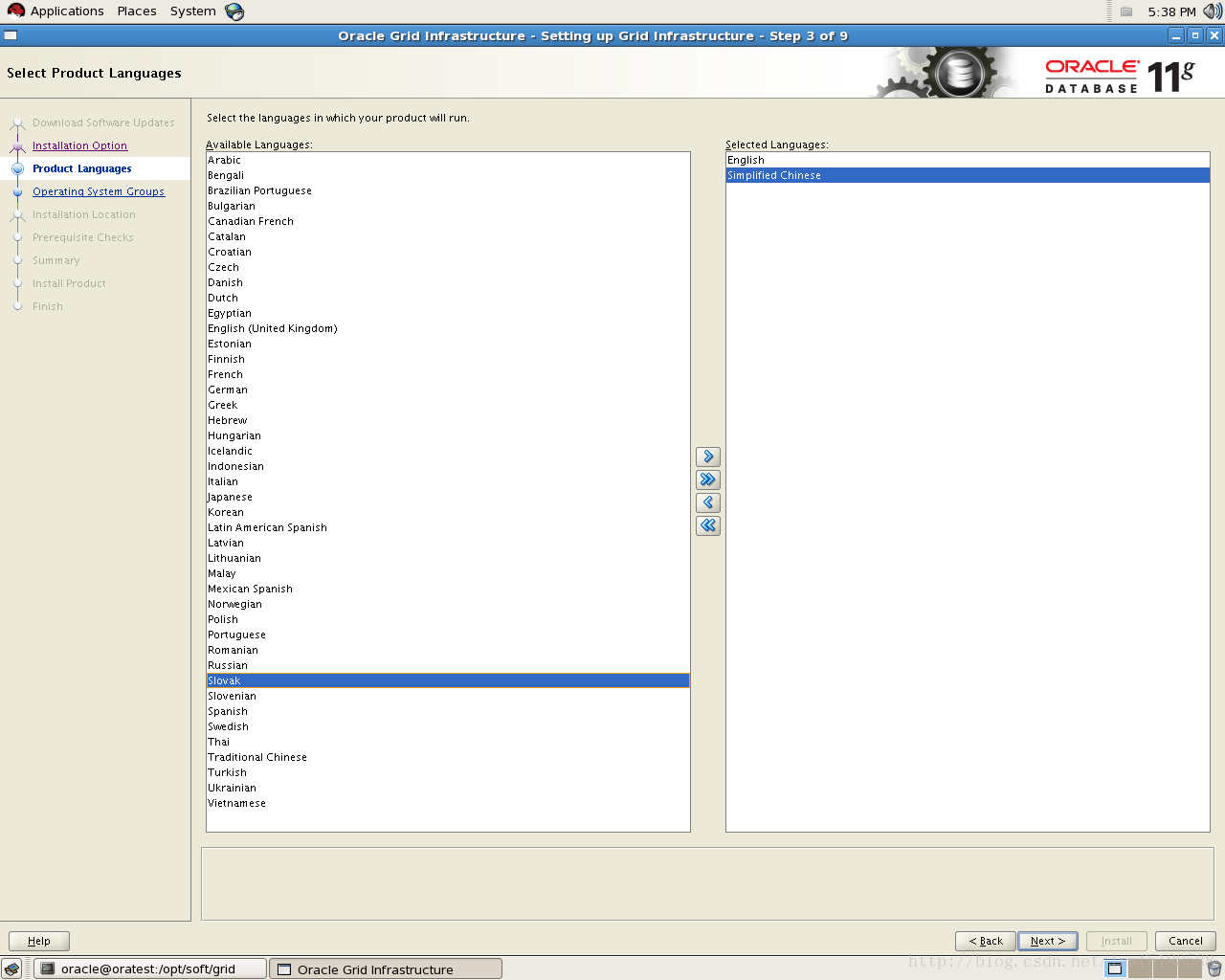Select Danish language entry
Screen dimensions: 1225x980
pos(448,282)
